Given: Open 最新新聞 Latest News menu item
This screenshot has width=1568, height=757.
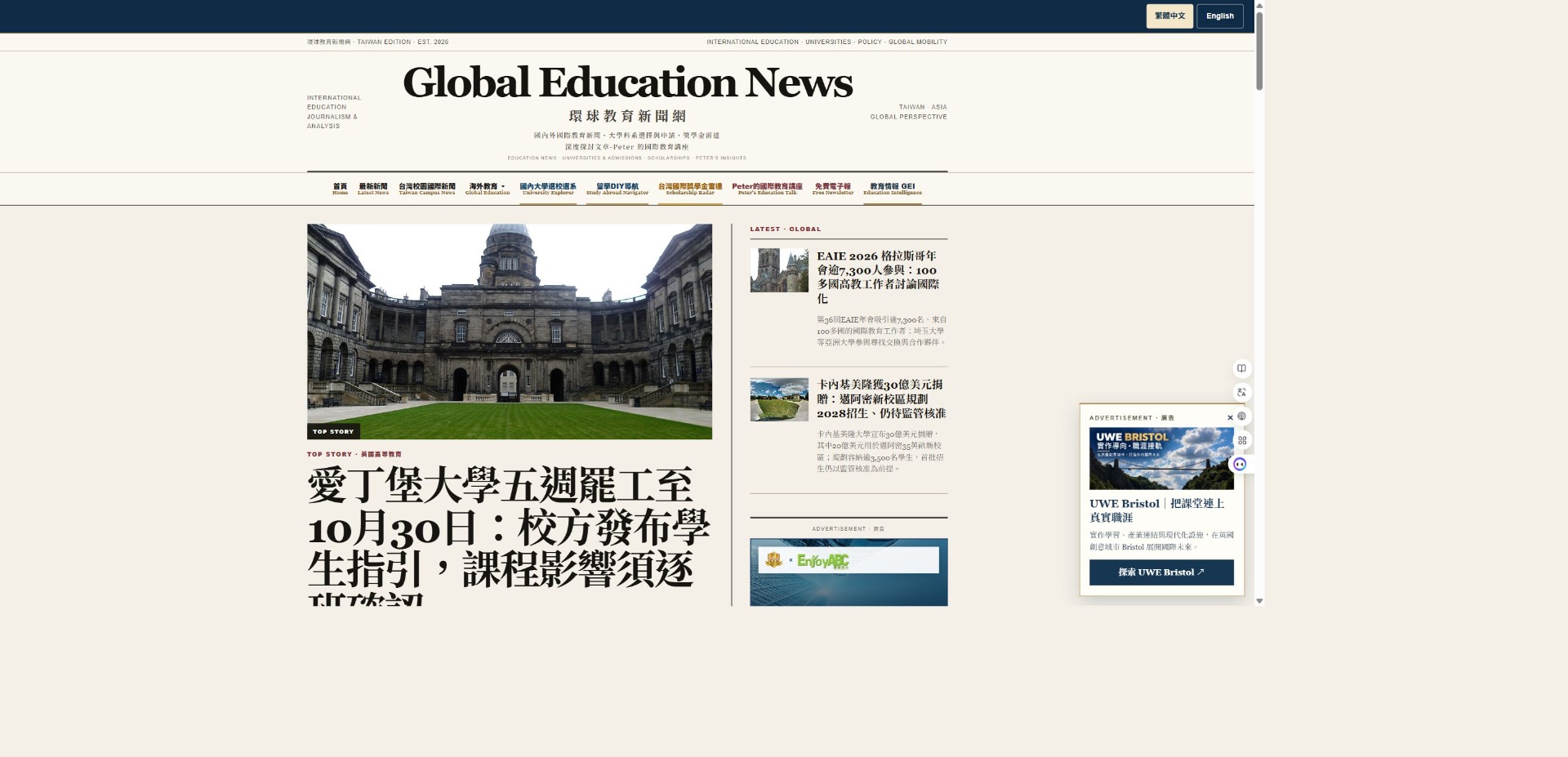Looking at the screenshot, I should click(x=373, y=189).
